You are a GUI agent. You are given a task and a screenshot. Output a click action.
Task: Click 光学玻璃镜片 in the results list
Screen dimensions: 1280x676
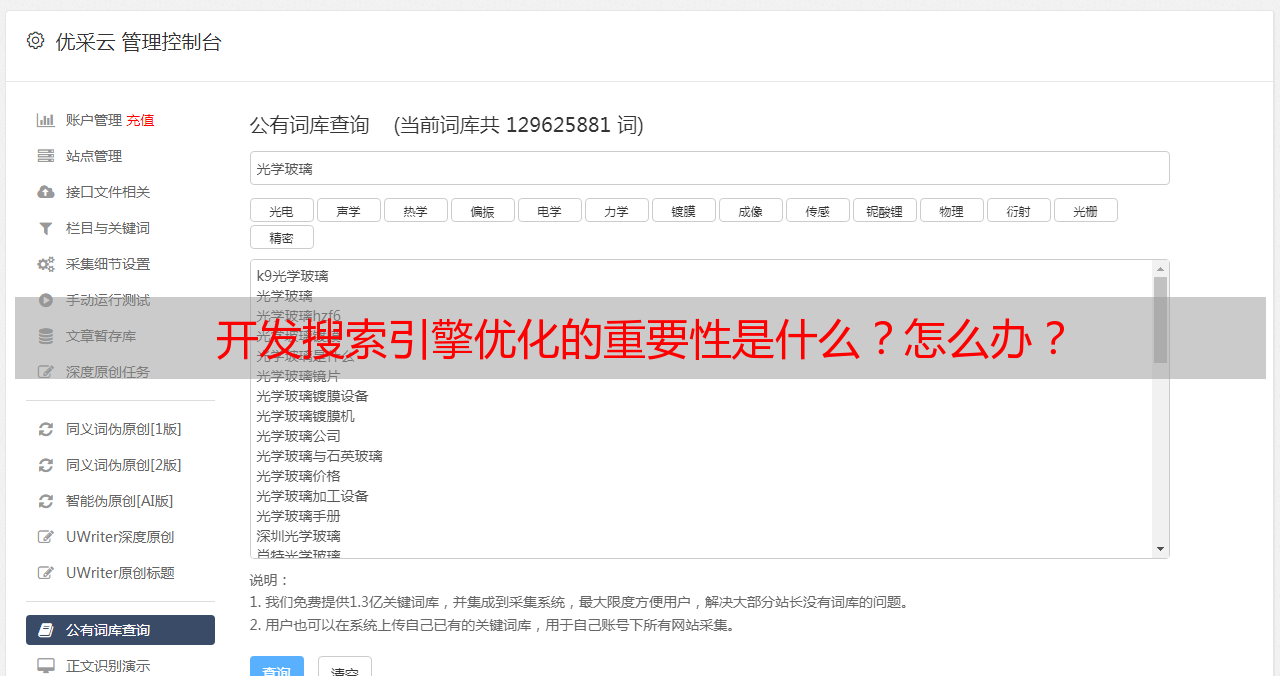click(298, 376)
